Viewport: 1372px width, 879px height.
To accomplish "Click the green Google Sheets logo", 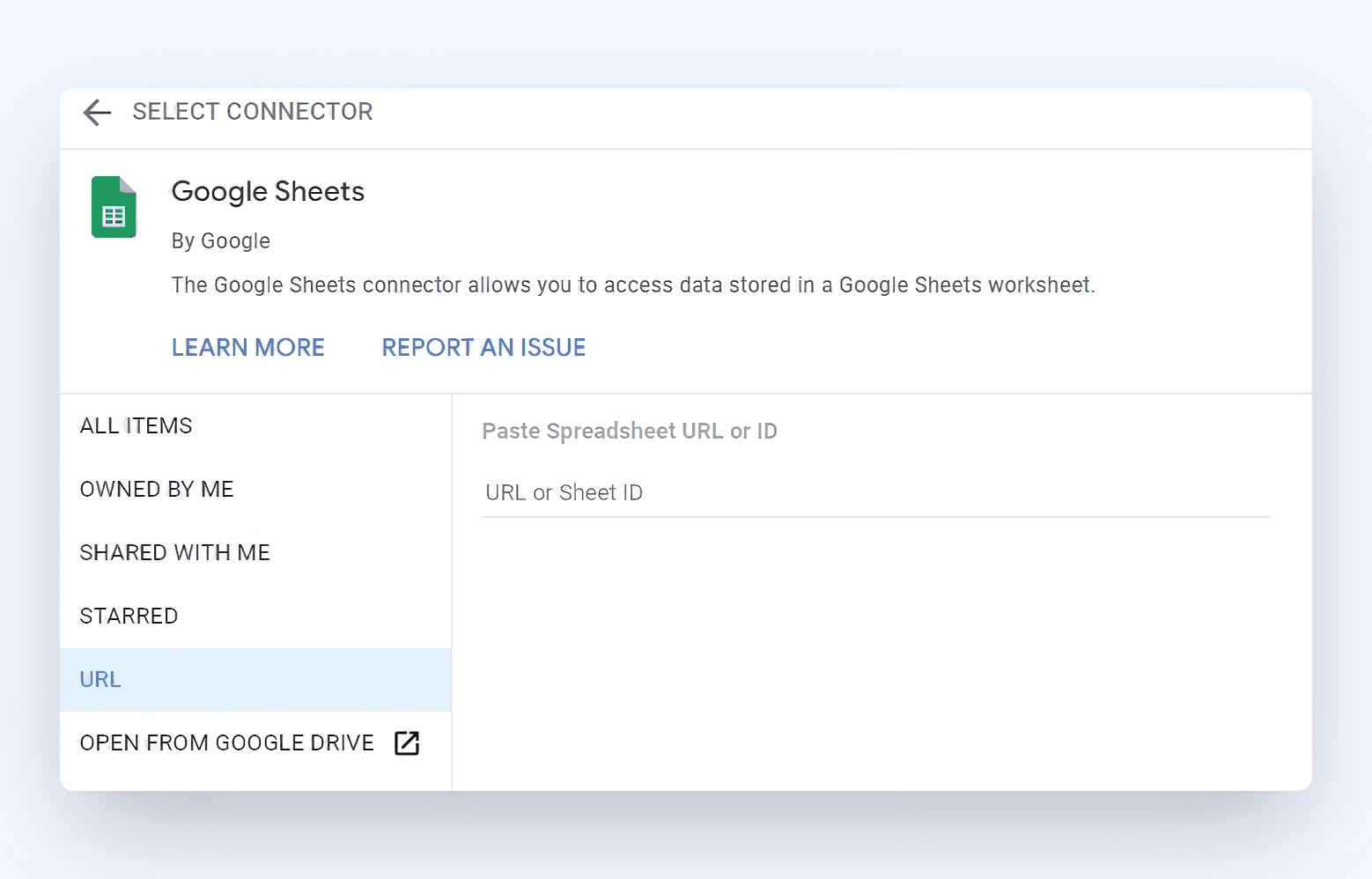I will point(114,208).
